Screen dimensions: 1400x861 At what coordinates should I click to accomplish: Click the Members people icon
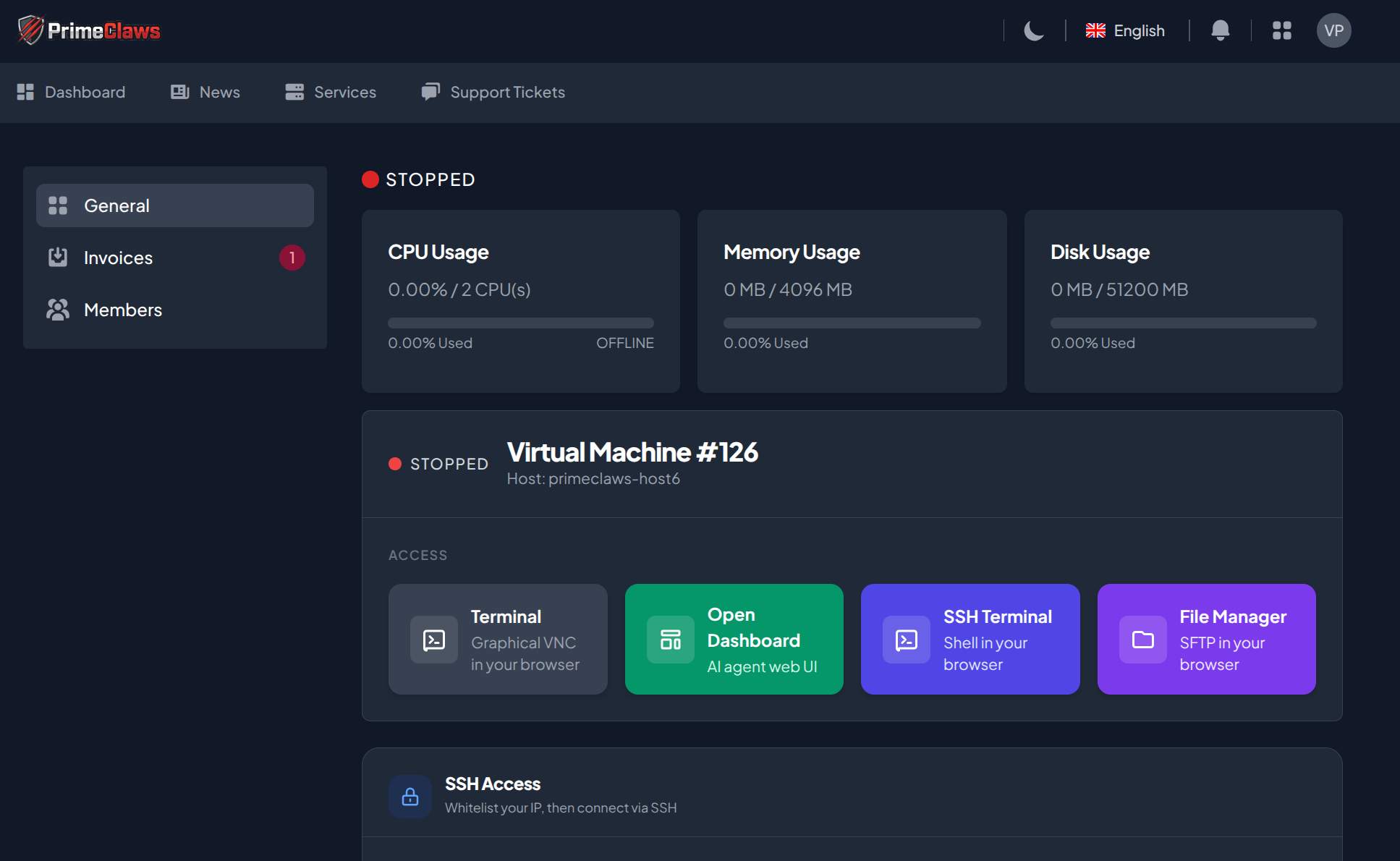pyautogui.click(x=58, y=310)
